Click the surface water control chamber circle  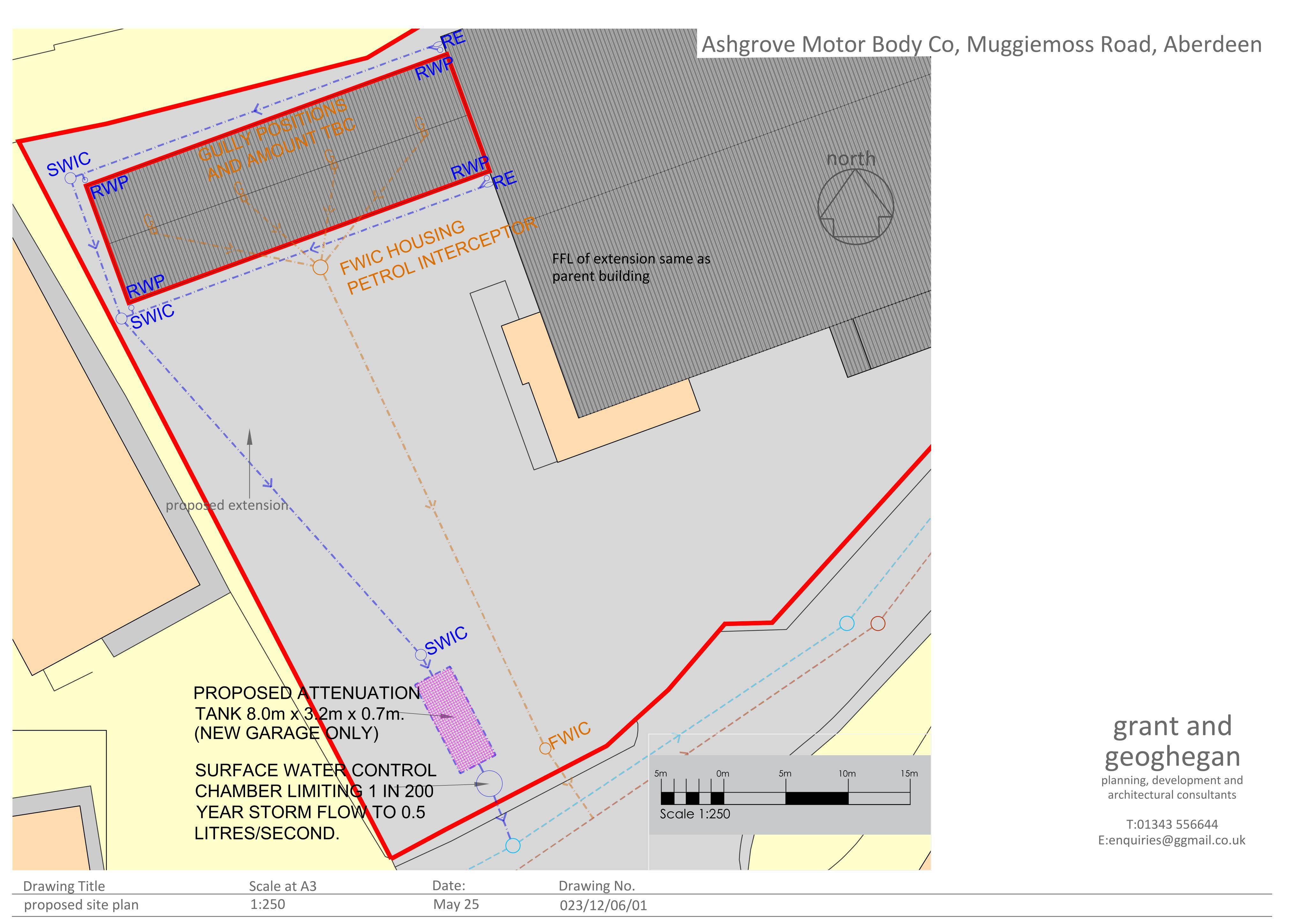coord(489,784)
